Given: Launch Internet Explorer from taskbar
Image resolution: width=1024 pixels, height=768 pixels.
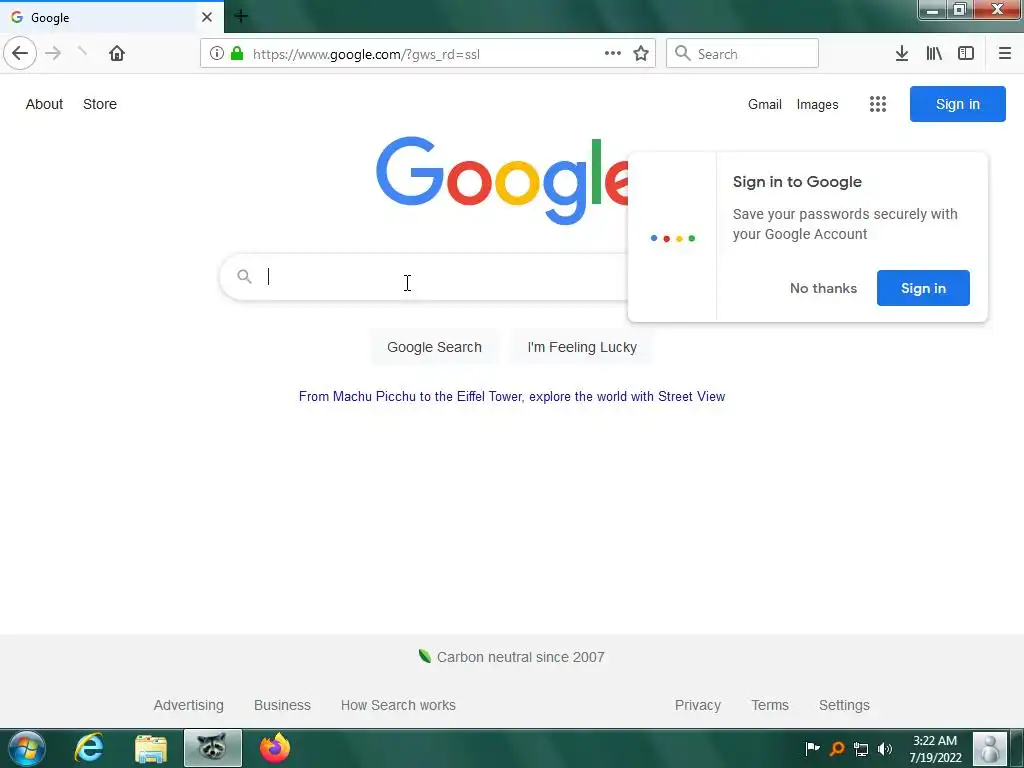Looking at the screenshot, I should (88, 748).
